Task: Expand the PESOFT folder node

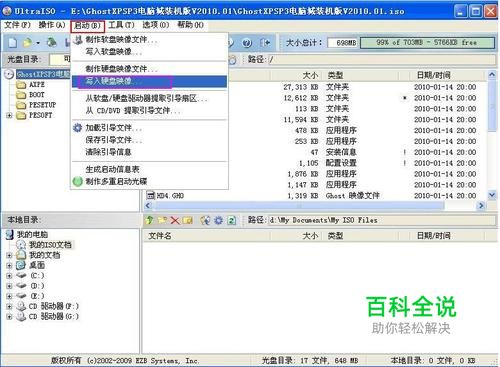Action: 9,115
